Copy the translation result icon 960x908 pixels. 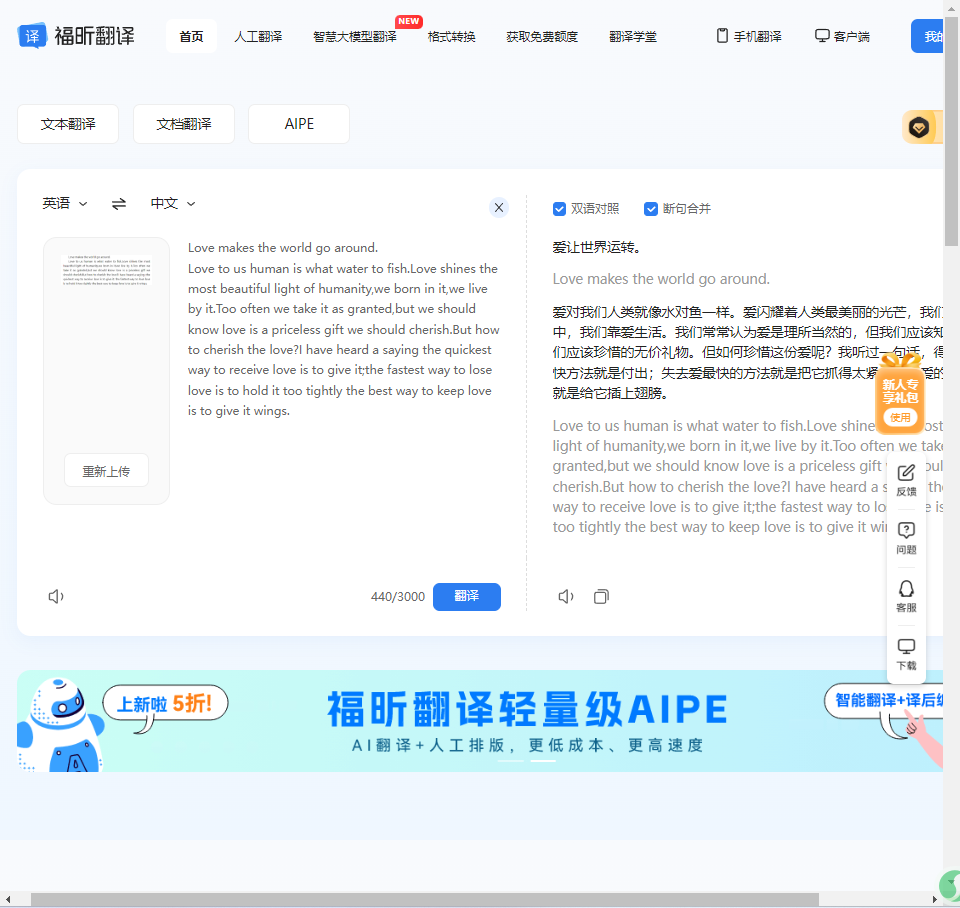click(x=601, y=596)
